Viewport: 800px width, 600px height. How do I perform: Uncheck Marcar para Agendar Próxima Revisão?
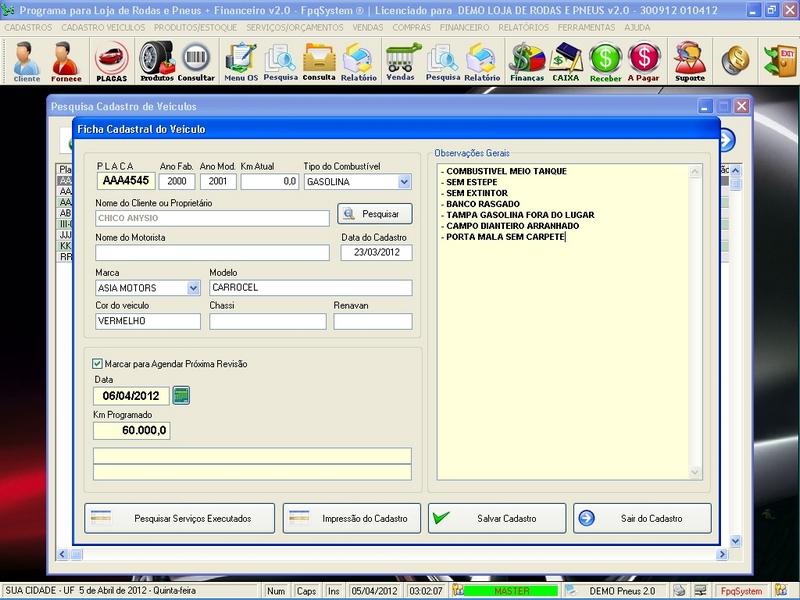[x=97, y=364]
